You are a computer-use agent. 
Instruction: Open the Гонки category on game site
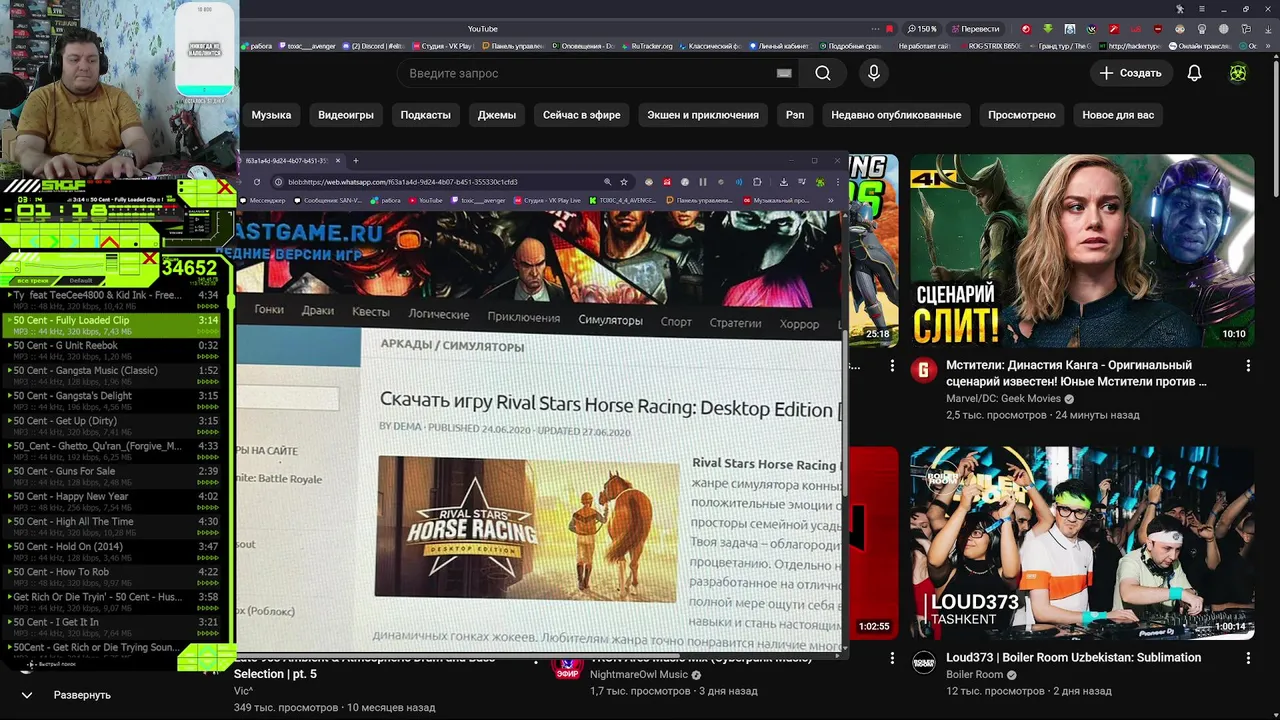tap(269, 310)
